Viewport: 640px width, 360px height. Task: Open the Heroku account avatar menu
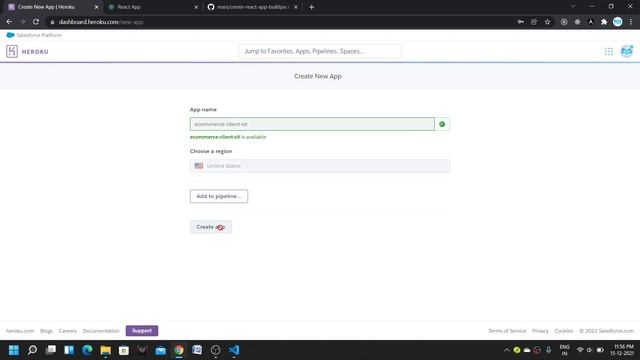click(x=627, y=51)
